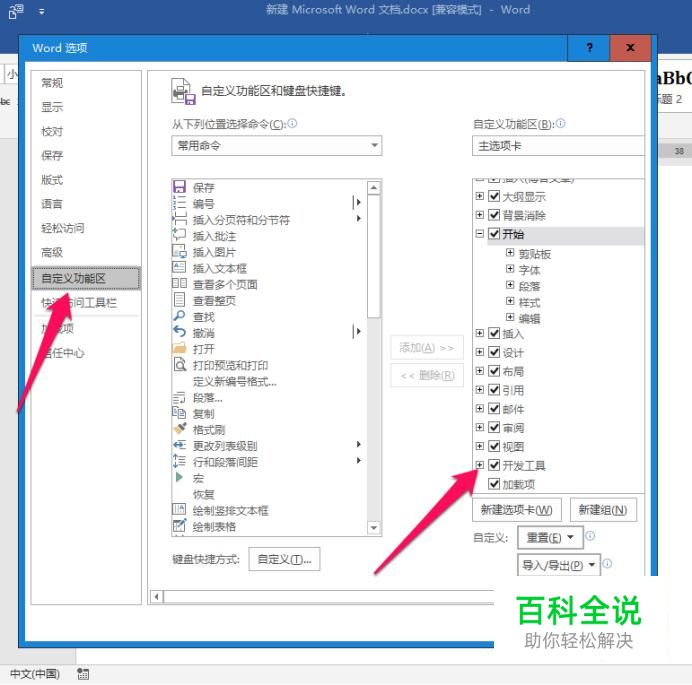Collapse the 开始 tree node
Image resolution: width=692 pixels, height=685 pixels.
480,233
